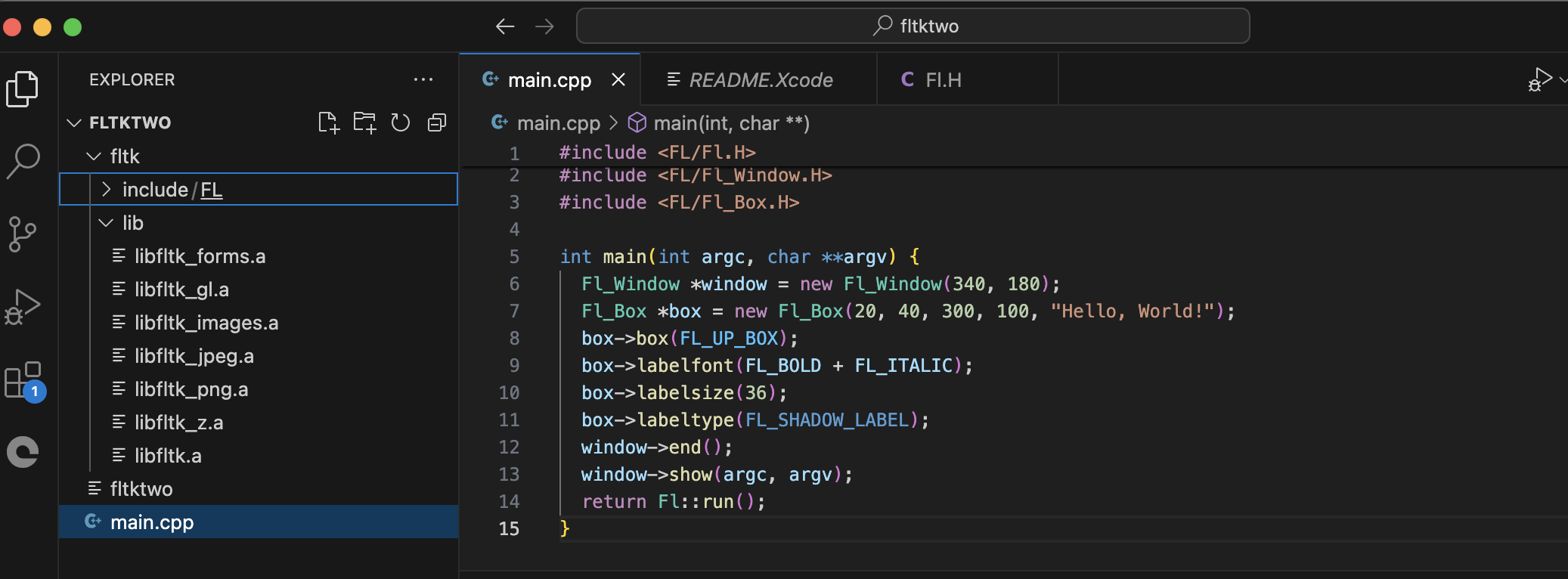The image size is (1568, 579).
Task: Open Source Control view
Action: 23,234
